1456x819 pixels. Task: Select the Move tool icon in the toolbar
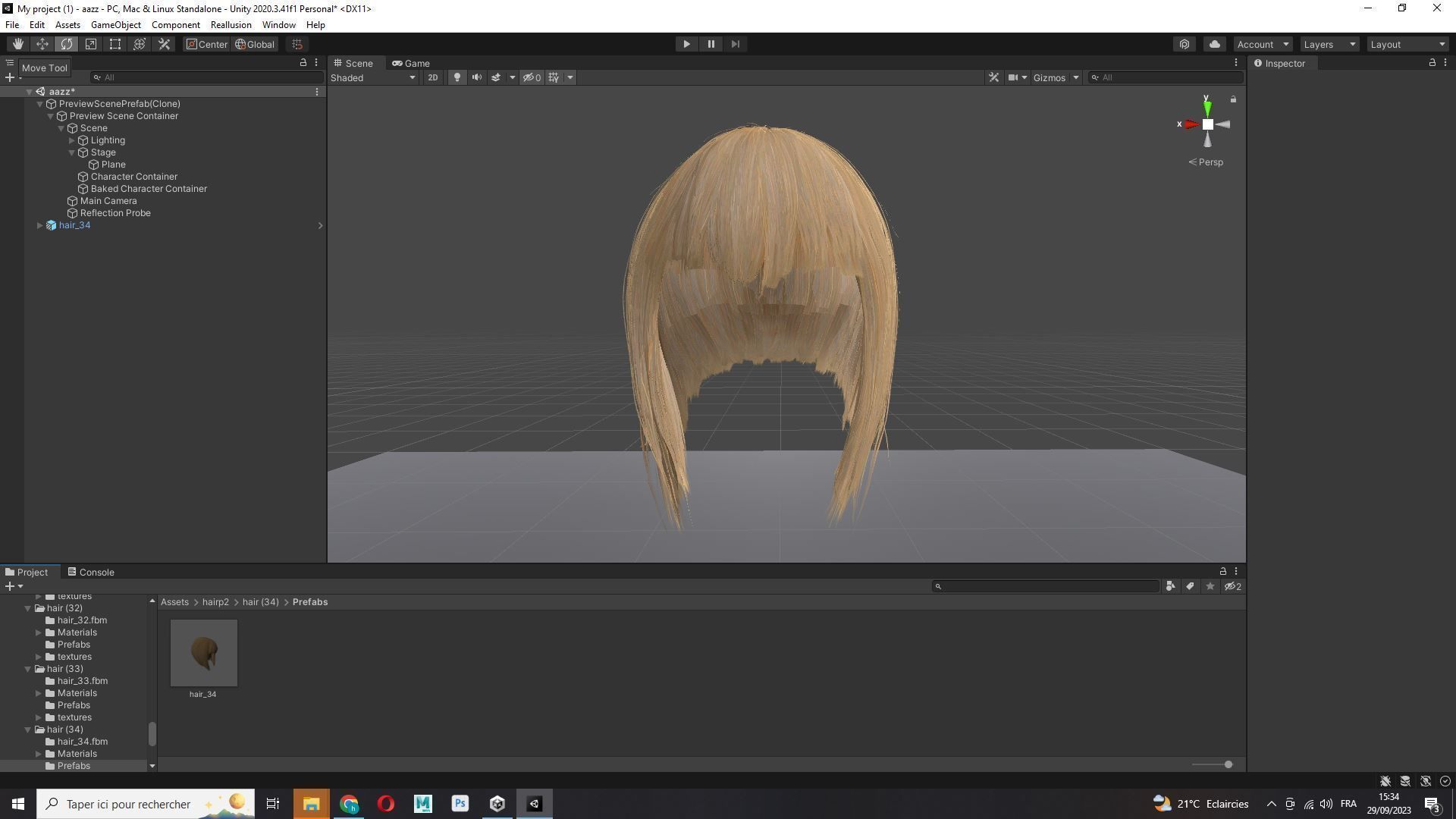(x=42, y=44)
